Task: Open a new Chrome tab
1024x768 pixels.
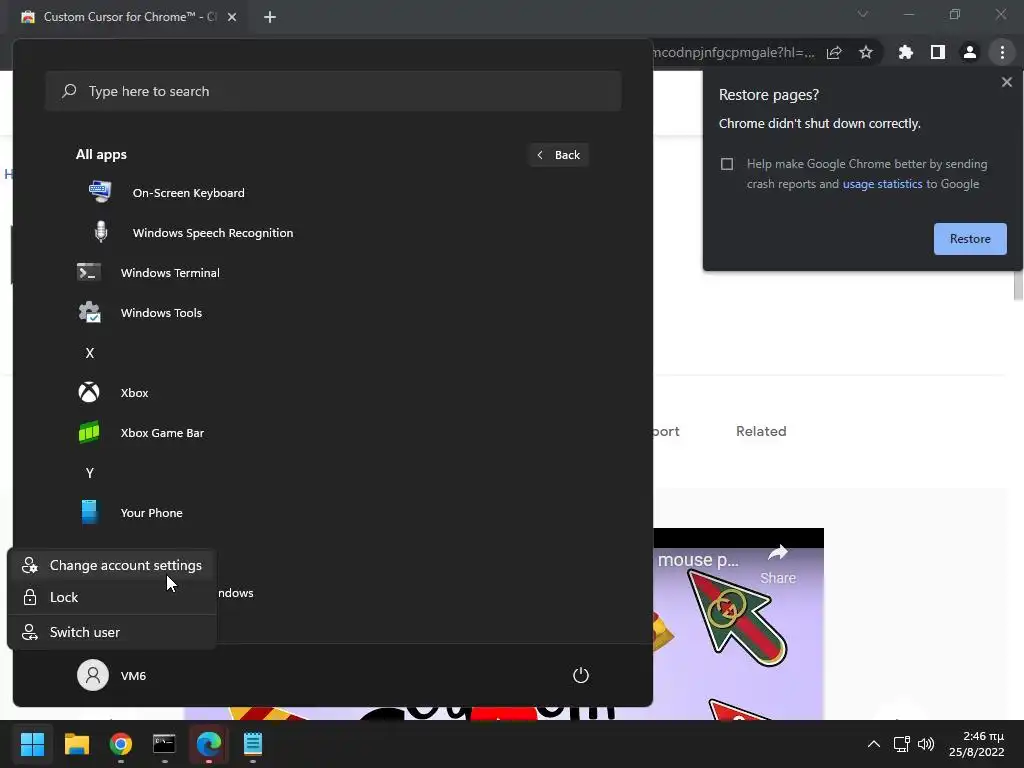Action: pyautogui.click(x=270, y=17)
